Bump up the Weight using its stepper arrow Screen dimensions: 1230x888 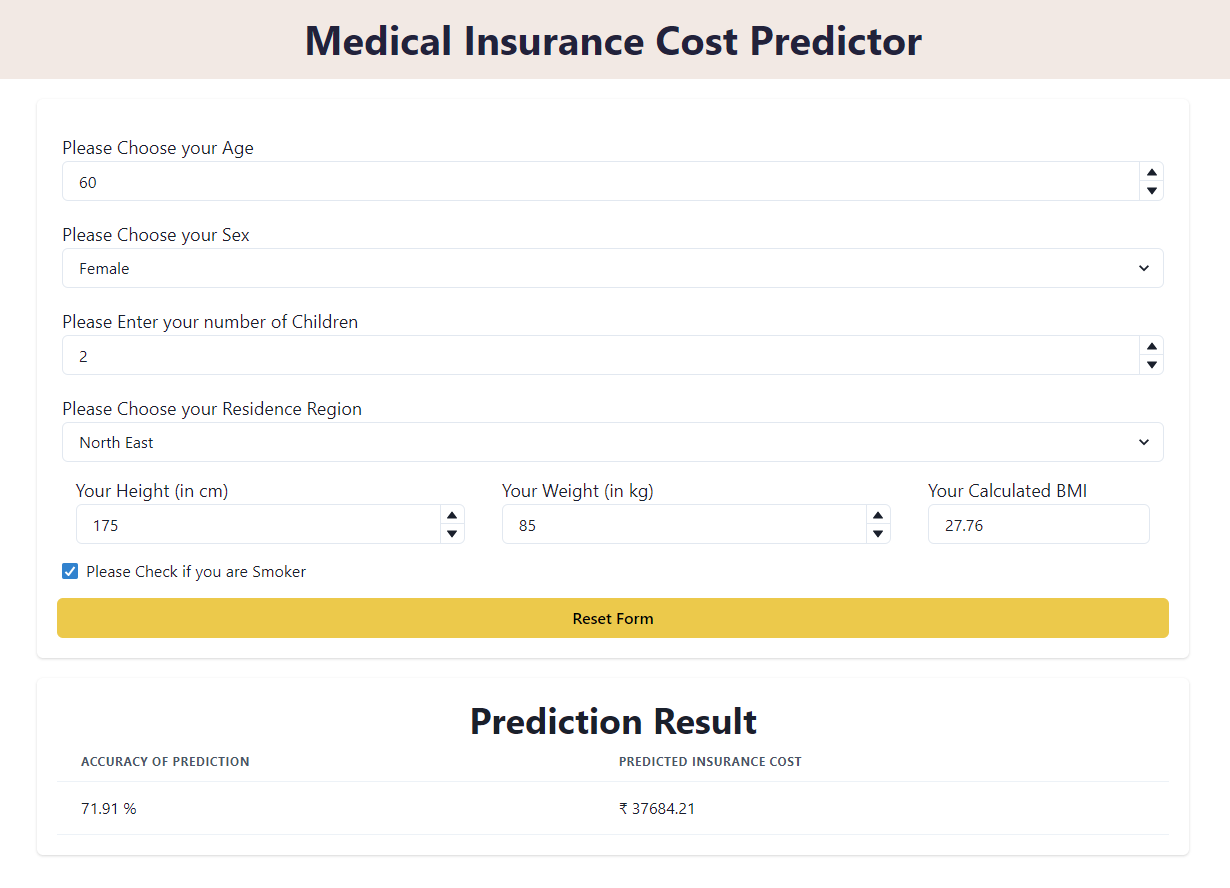pos(878,516)
